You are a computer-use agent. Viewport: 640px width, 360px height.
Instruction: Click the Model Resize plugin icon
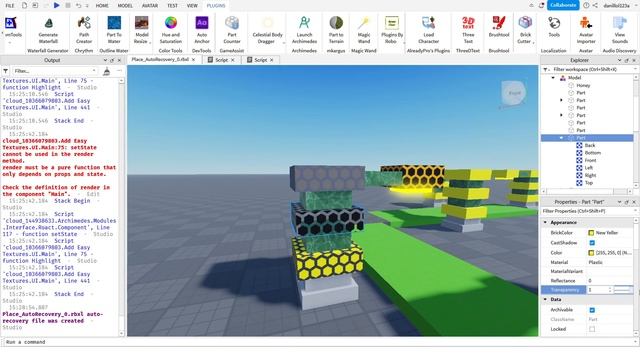point(142,23)
